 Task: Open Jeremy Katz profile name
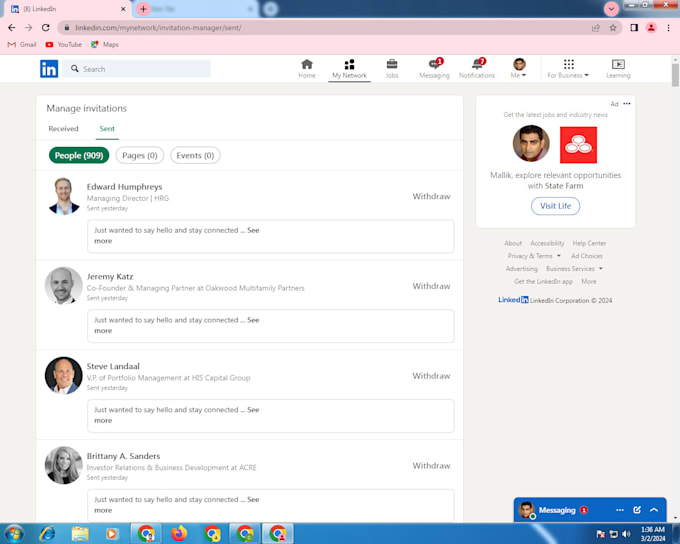pos(110,277)
